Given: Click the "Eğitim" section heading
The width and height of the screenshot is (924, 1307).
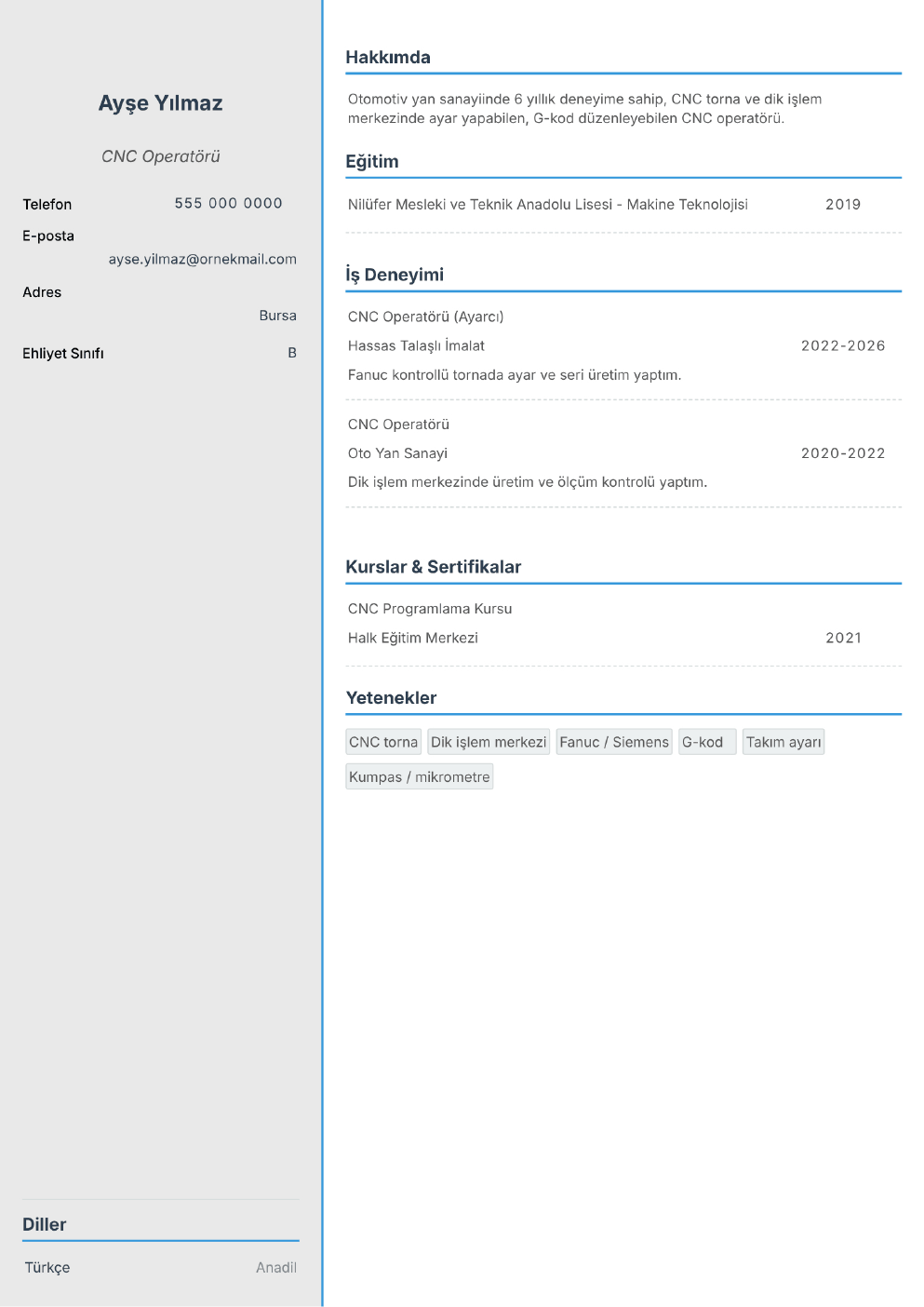Looking at the screenshot, I should pos(372,161).
